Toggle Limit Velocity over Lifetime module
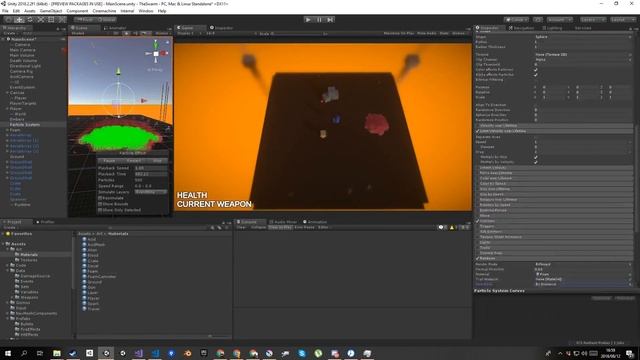This screenshot has height=360, width=640. (x=478, y=131)
